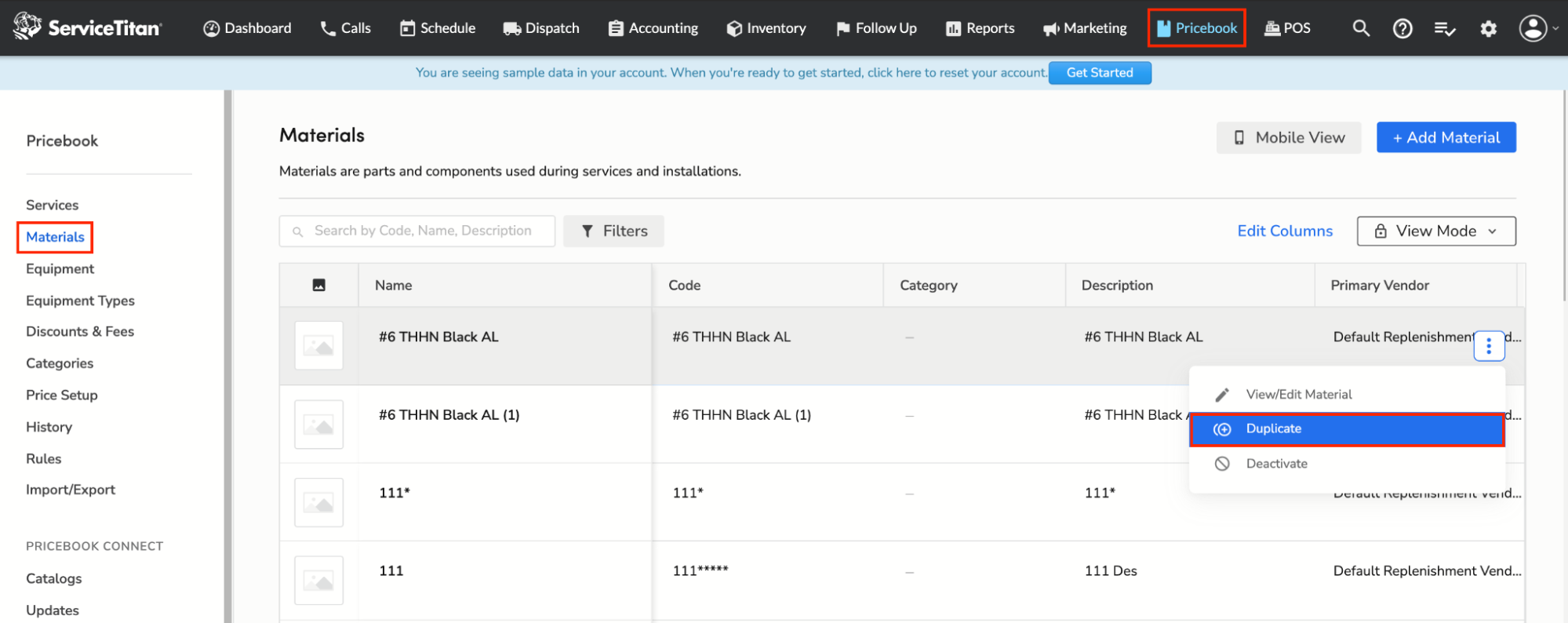Open the task checklist icon in header
Screen dimensions: 1568x623
coord(1444,29)
